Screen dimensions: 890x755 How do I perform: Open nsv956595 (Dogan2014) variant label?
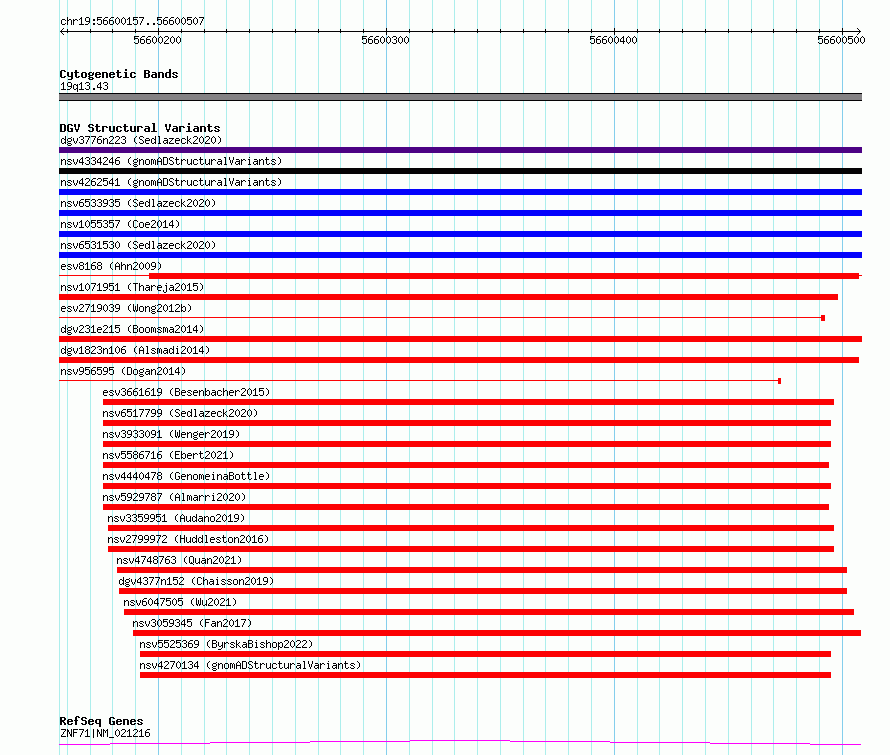123,371
